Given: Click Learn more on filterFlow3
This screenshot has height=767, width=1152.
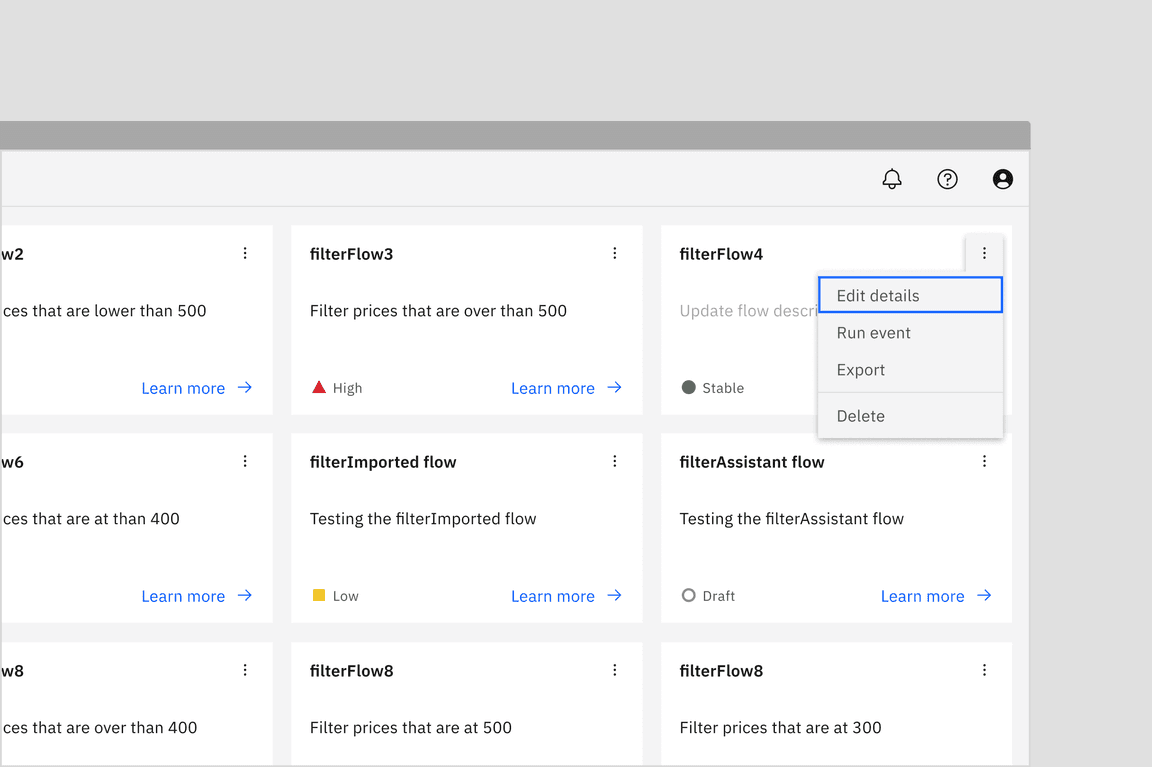Looking at the screenshot, I should pos(553,387).
